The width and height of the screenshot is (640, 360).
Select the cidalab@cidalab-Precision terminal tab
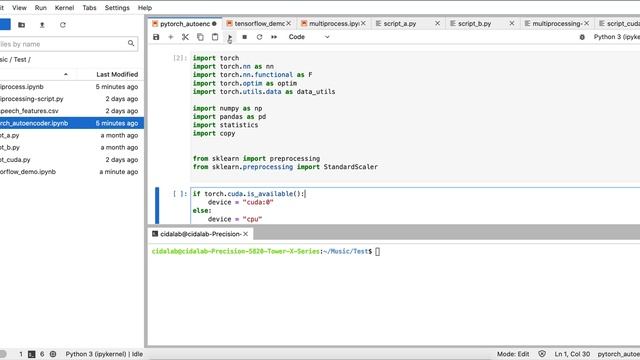pos(200,234)
